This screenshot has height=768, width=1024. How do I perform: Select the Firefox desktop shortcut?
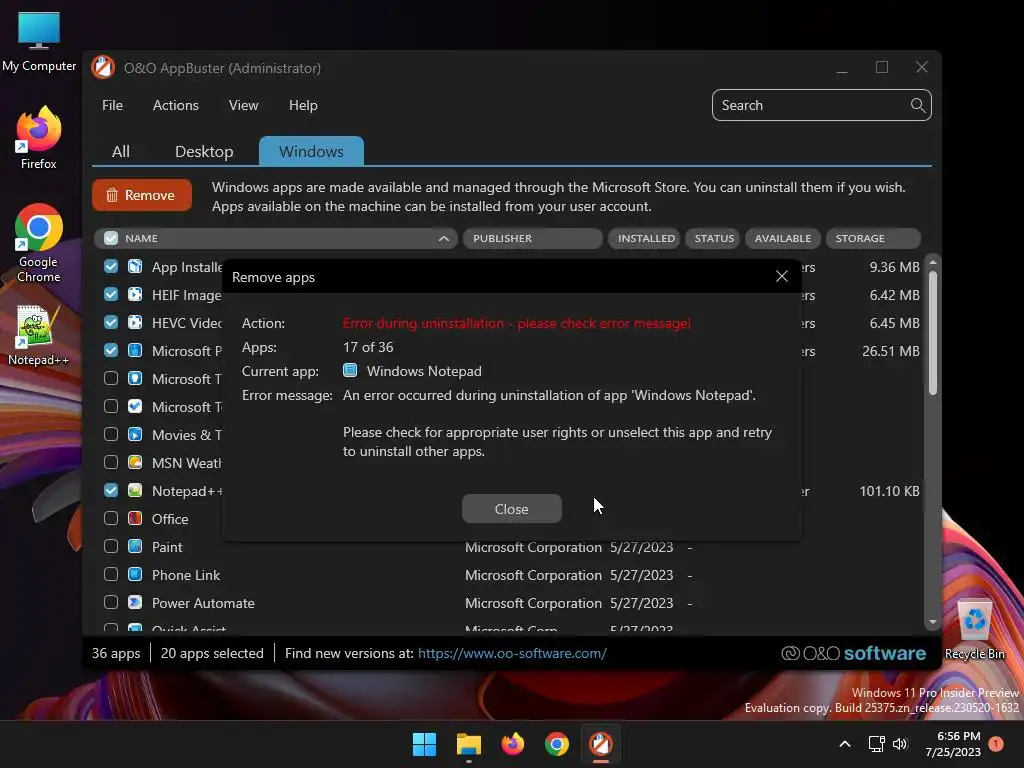coord(39,138)
